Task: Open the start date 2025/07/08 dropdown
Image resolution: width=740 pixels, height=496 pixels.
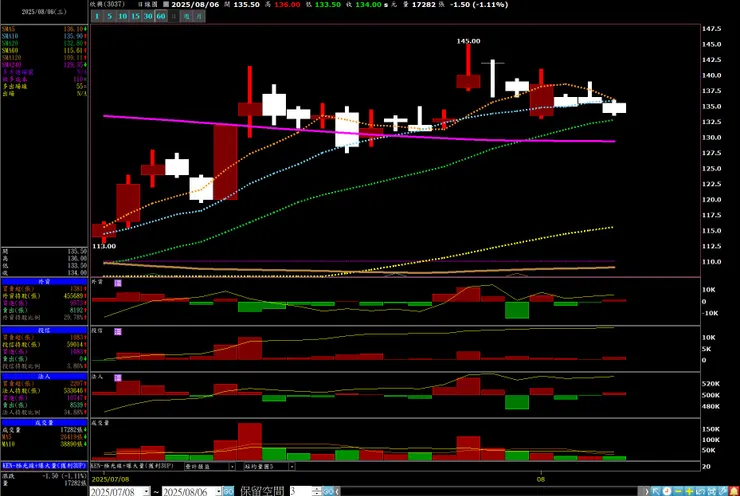Action: [146, 491]
